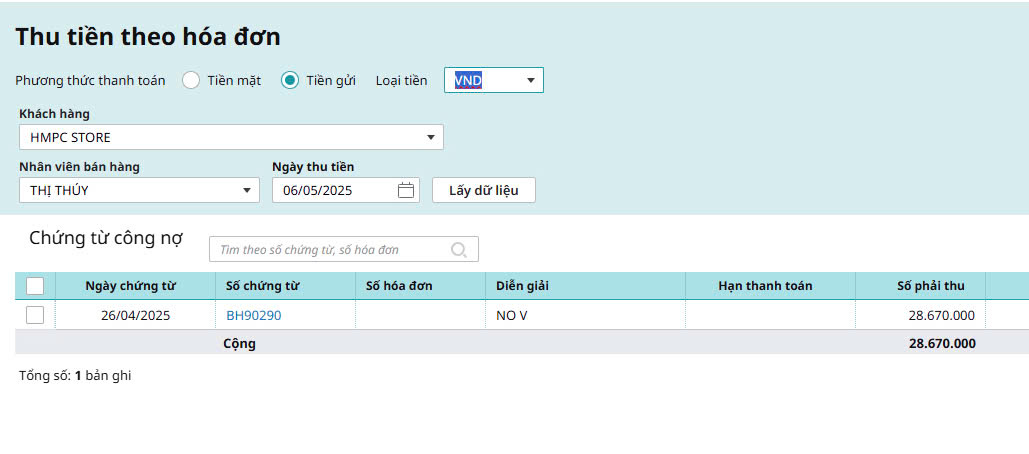Click the 28.670.000 amount cell in row
This screenshot has width=1029, height=454.
[x=941, y=315]
